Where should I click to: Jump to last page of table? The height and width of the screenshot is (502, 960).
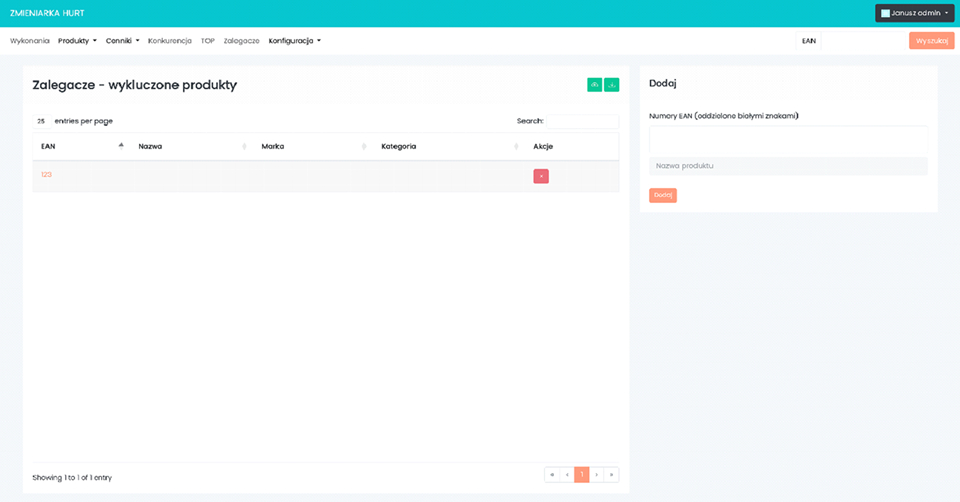click(x=612, y=475)
